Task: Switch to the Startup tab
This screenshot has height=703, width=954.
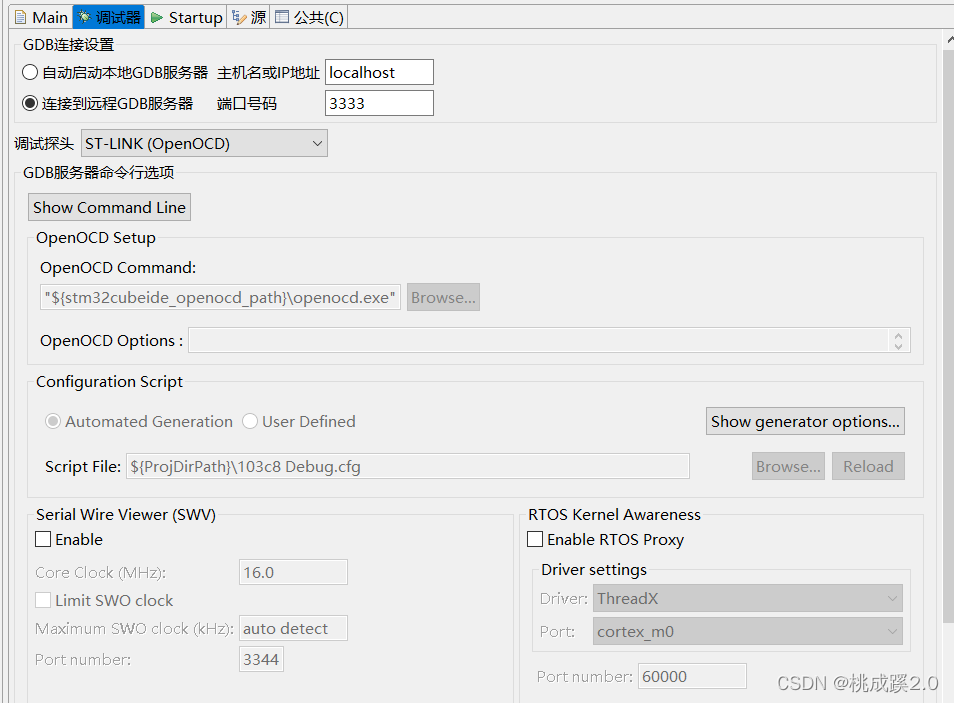Action: coord(186,17)
